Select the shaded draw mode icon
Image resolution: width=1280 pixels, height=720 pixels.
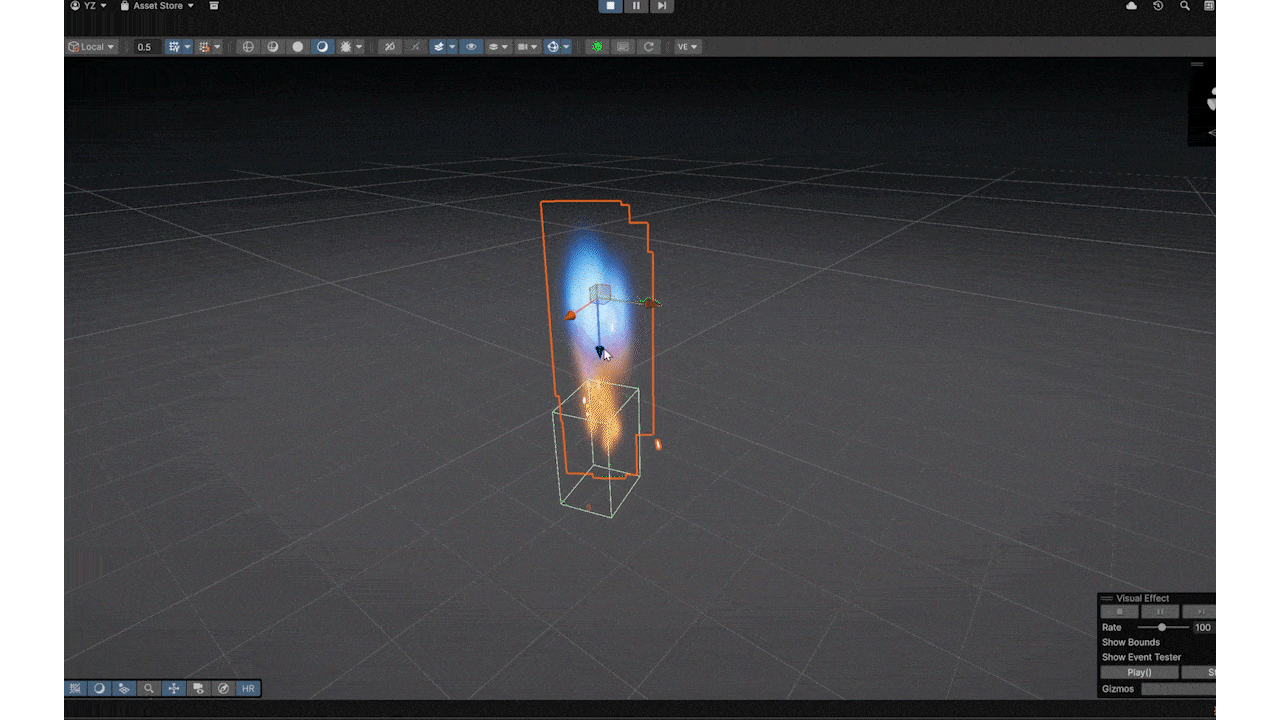322,47
